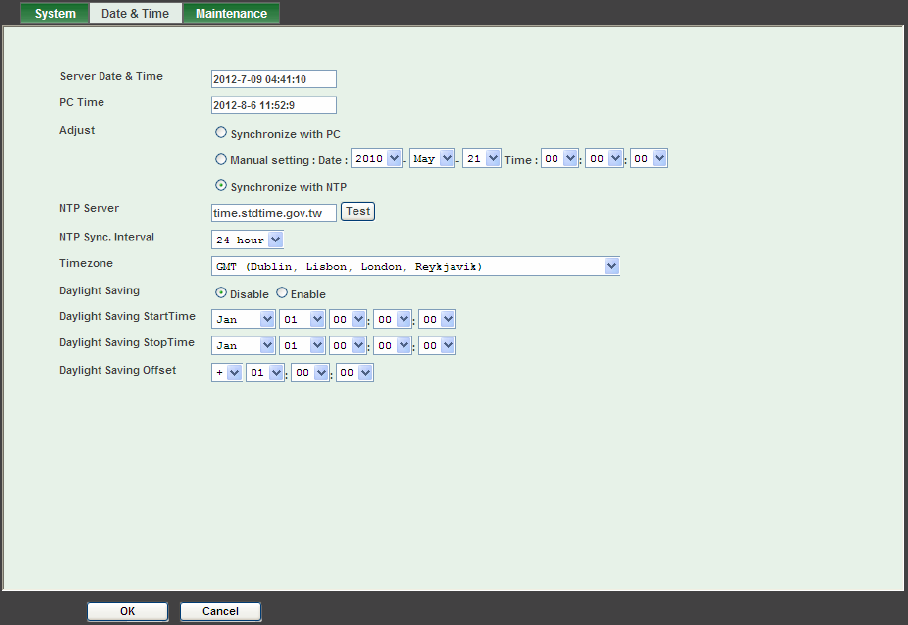
Task: Open the manual date day dropdown showing 21
Action: click(481, 158)
